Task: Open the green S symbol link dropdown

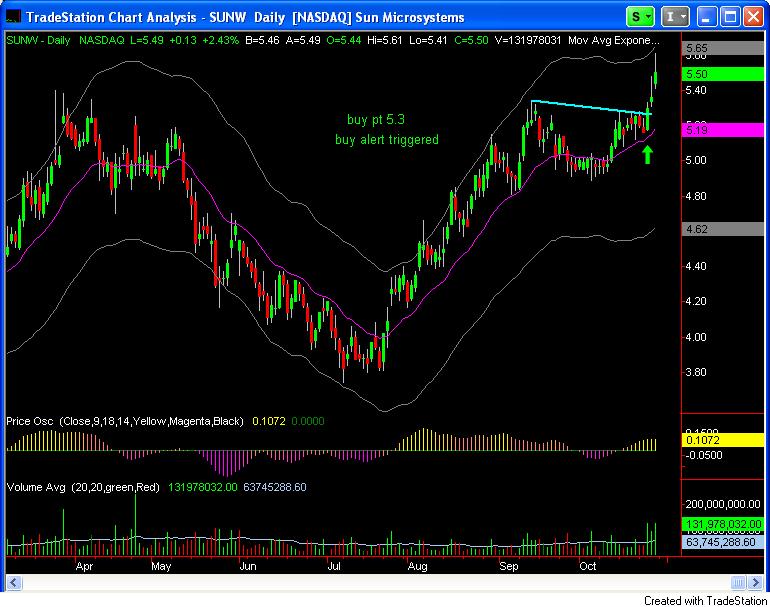Action: click(x=640, y=17)
